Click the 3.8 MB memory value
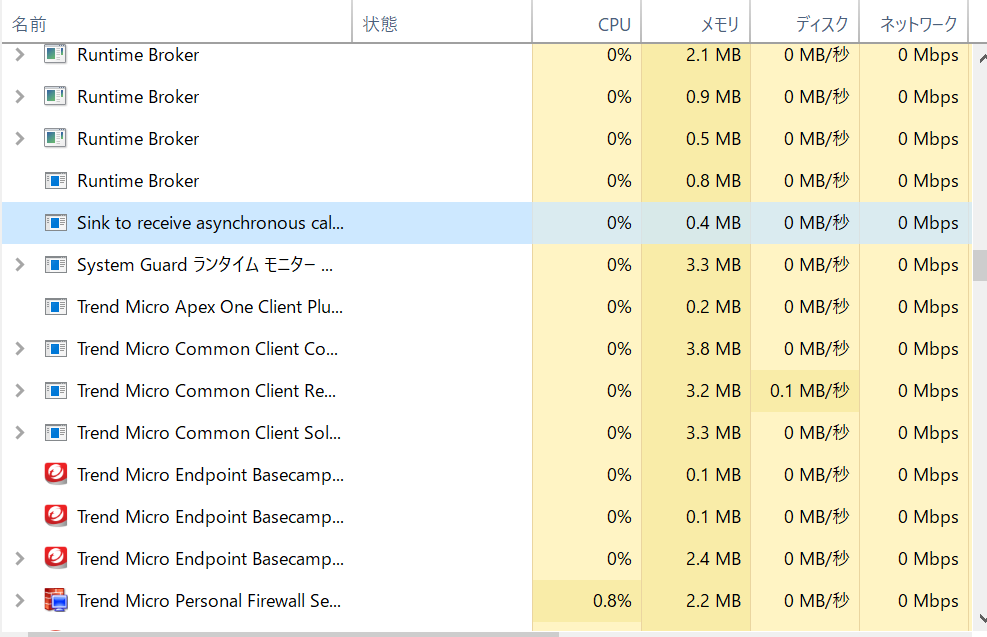 (x=713, y=349)
